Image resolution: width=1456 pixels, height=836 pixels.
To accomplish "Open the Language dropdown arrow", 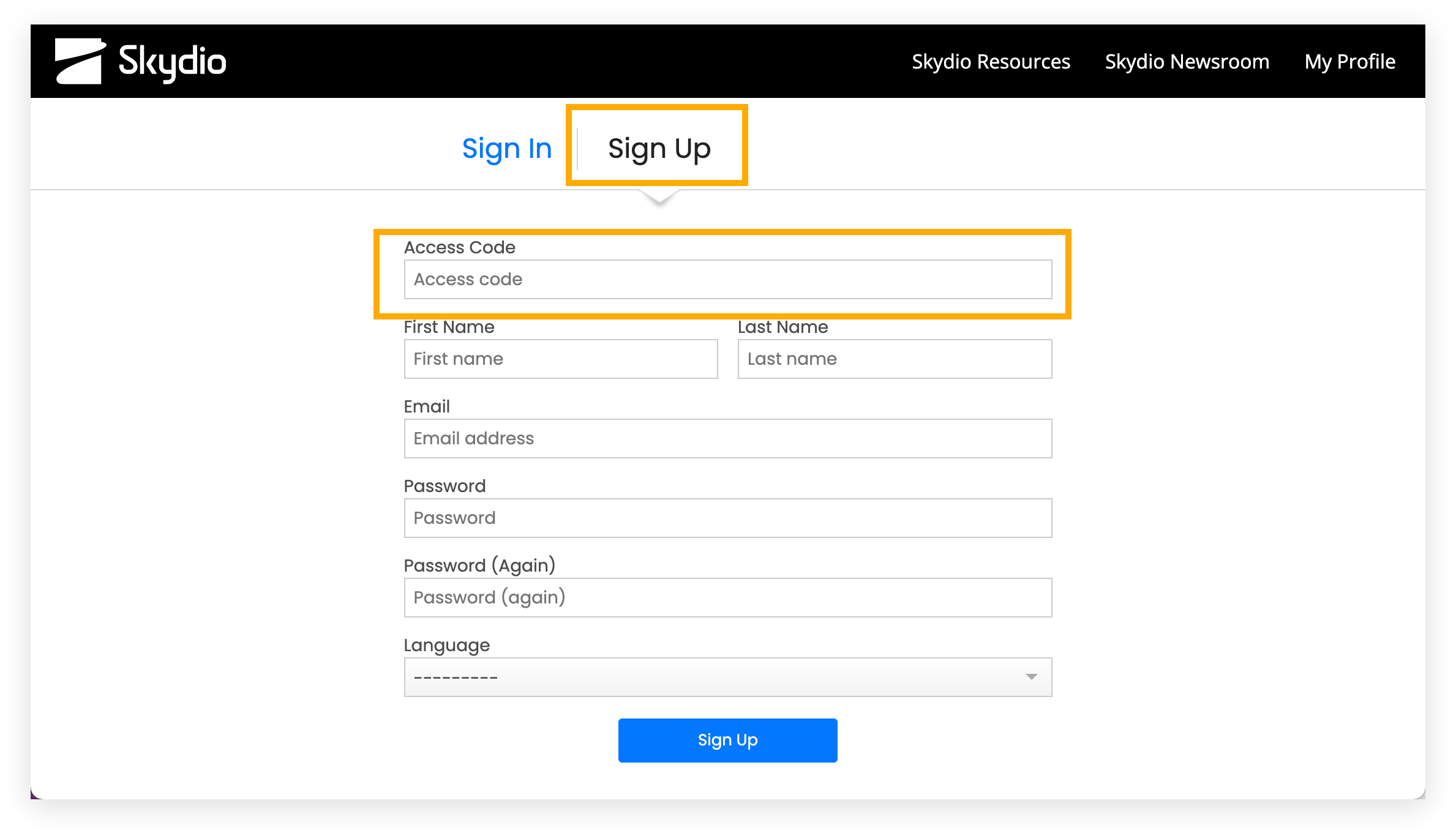I will click(x=1032, y=677).
